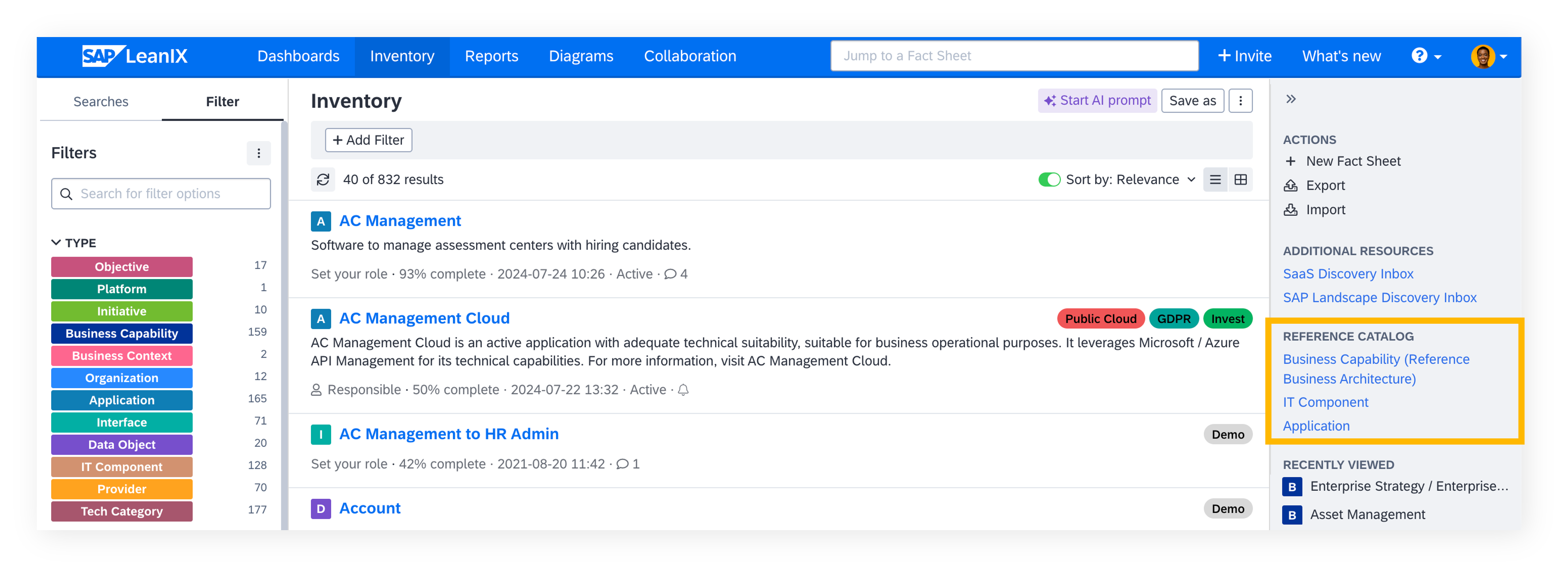Open the AC Management Cloud fact sheet
The height and width of the screenshot is (576, 1568).
pyautogui.click(x=424, y=318)
